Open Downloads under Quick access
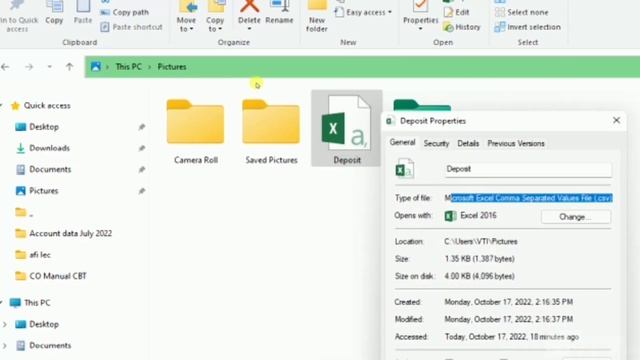This screenshot has width=640, height=360. pos(49,148)
